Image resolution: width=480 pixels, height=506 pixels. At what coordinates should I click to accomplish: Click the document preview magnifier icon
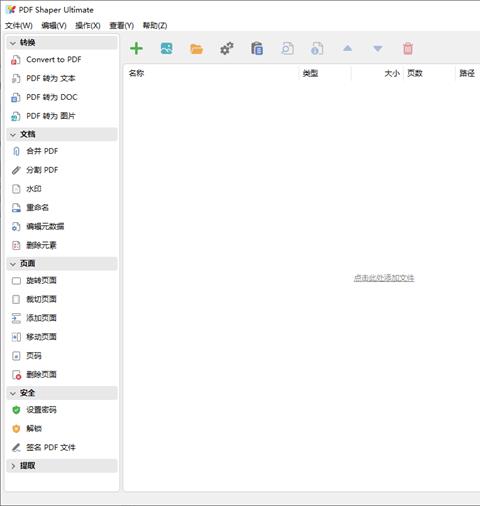pos(287,49)
